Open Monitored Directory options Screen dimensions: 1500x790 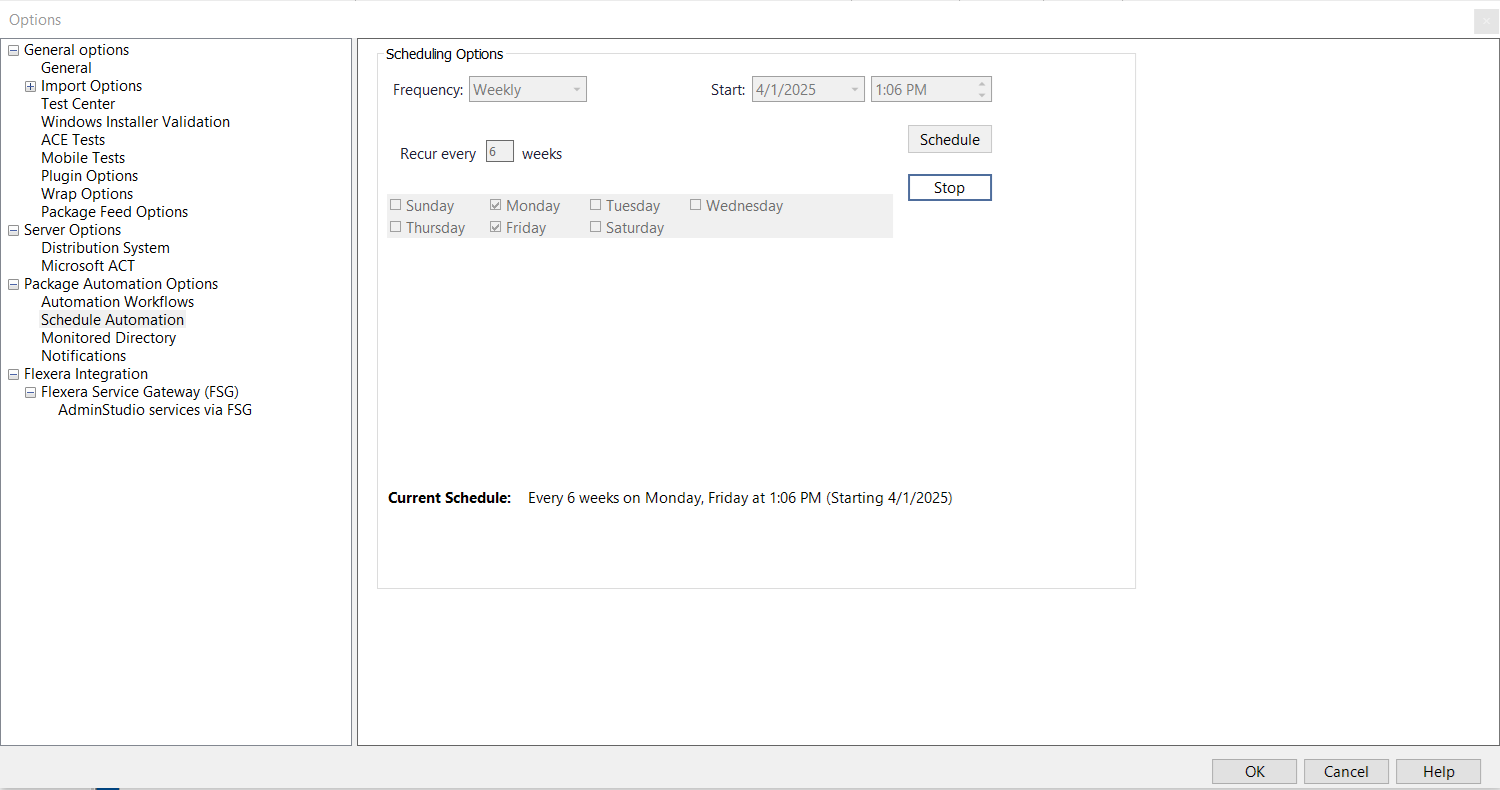coord(108,338)
